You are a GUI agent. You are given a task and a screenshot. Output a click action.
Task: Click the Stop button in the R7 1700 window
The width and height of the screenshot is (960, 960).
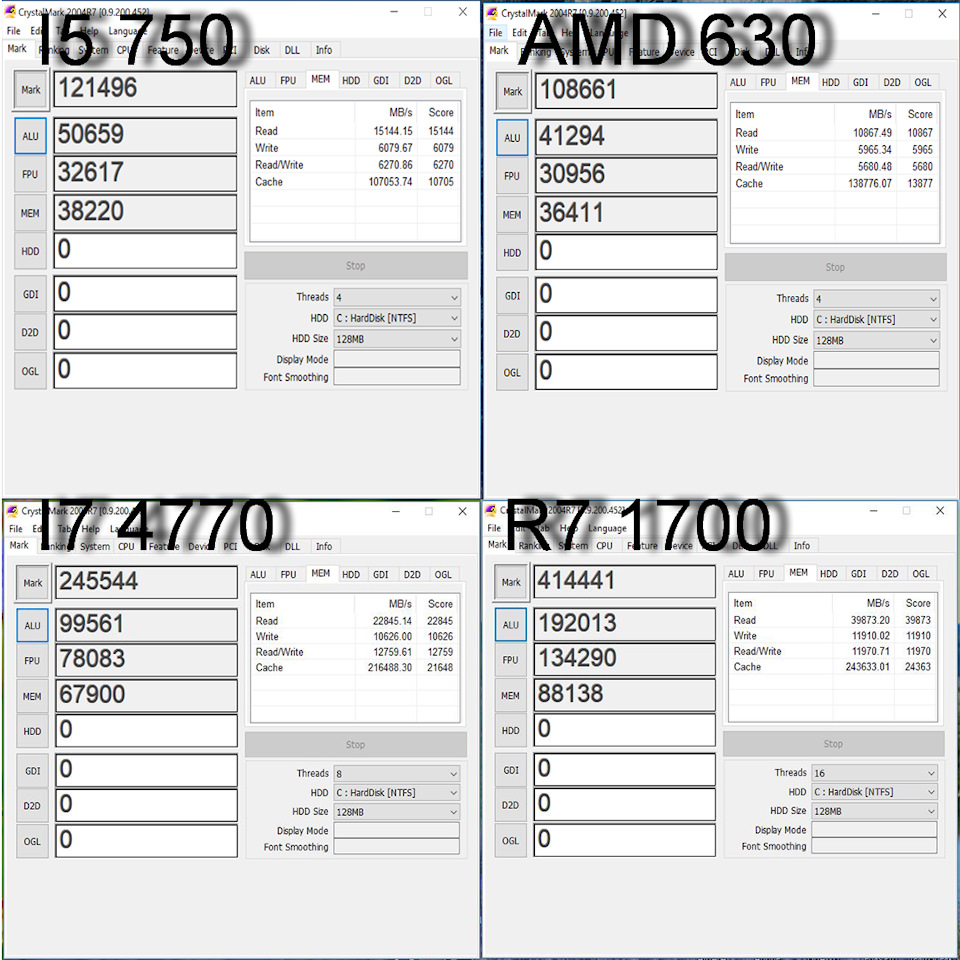[833, 744]
